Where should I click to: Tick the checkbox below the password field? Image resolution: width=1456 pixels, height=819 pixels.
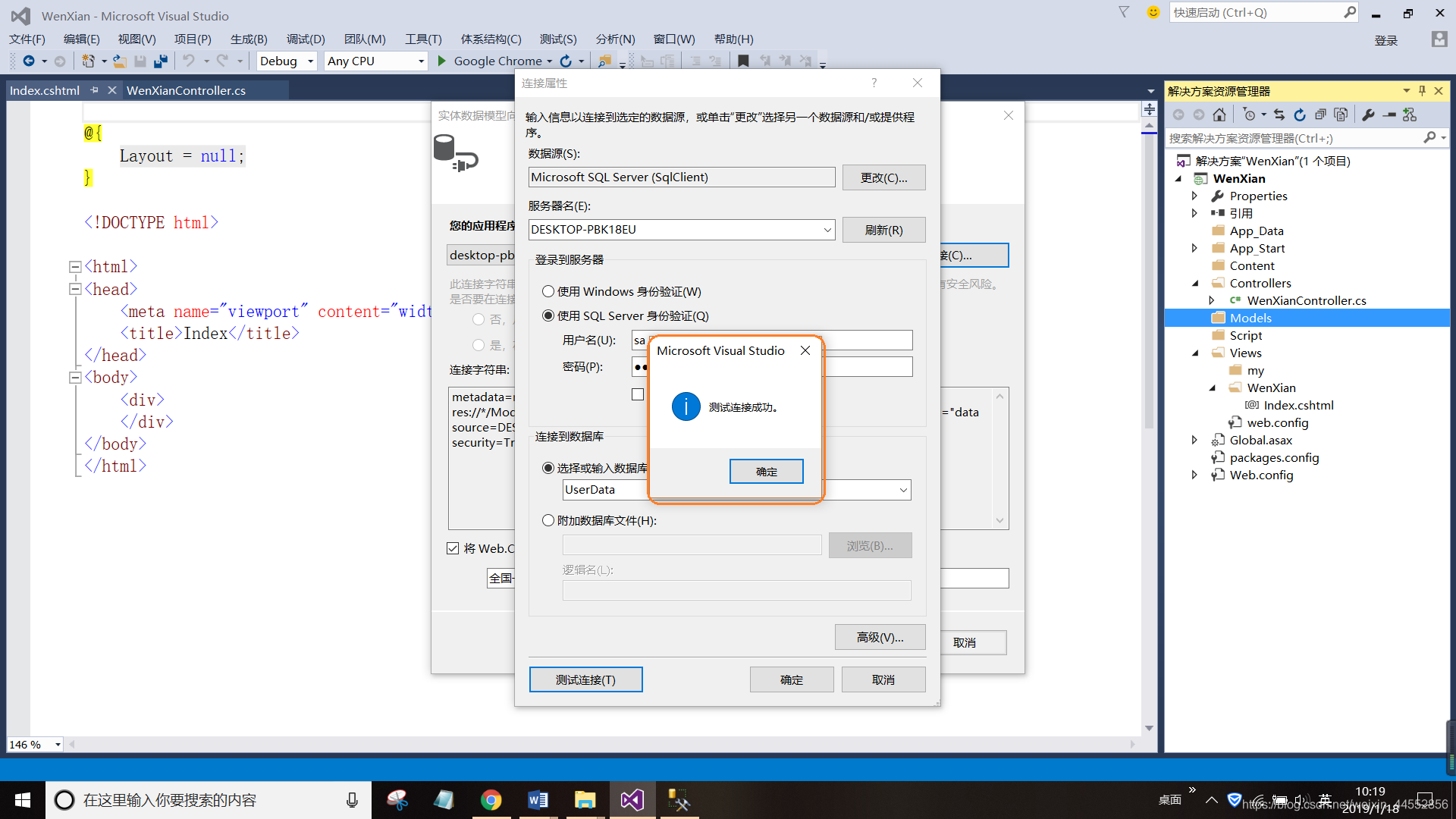tap(638, 394)
